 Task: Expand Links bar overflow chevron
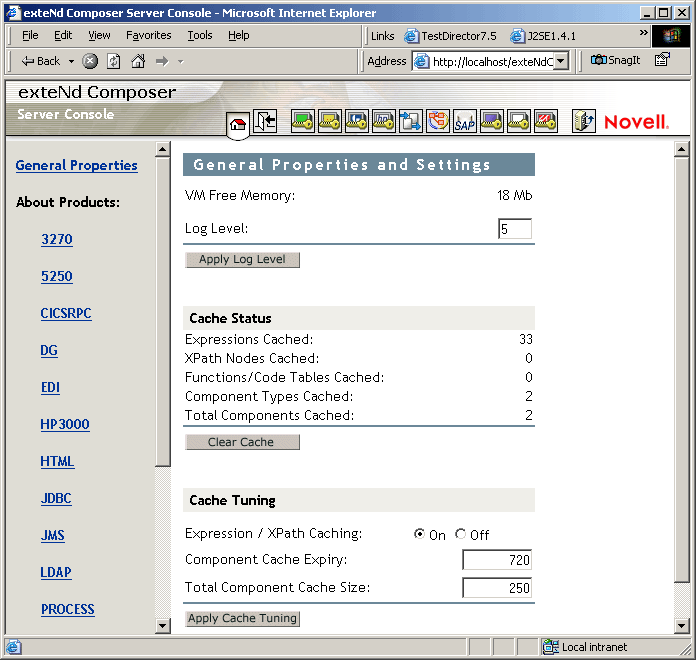click(644, 33)
